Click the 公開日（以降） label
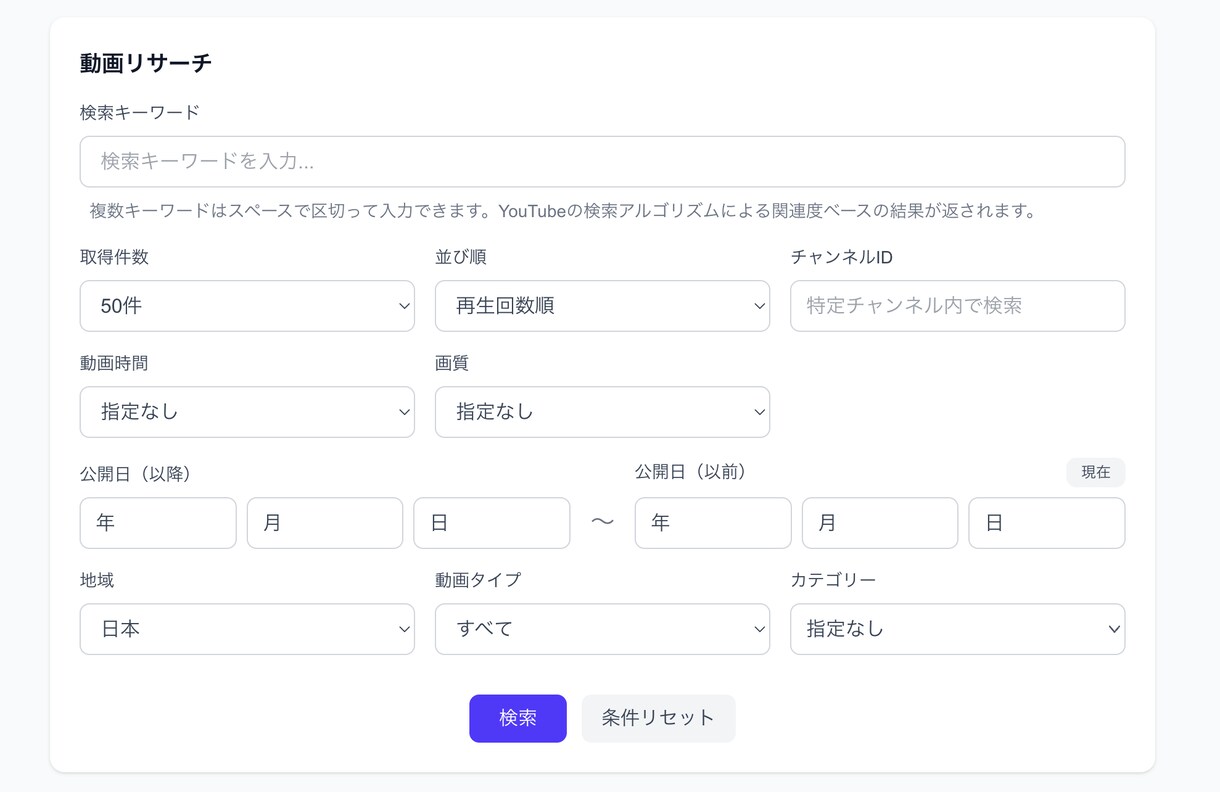Screen dimensions: 1220x792 [x=136, y=474]
